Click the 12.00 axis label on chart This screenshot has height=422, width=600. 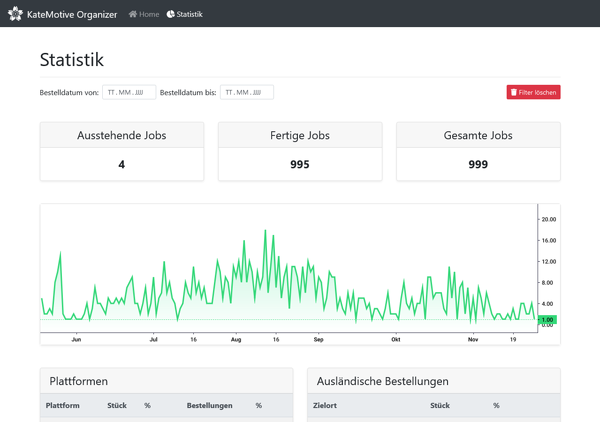click(549, 261)
